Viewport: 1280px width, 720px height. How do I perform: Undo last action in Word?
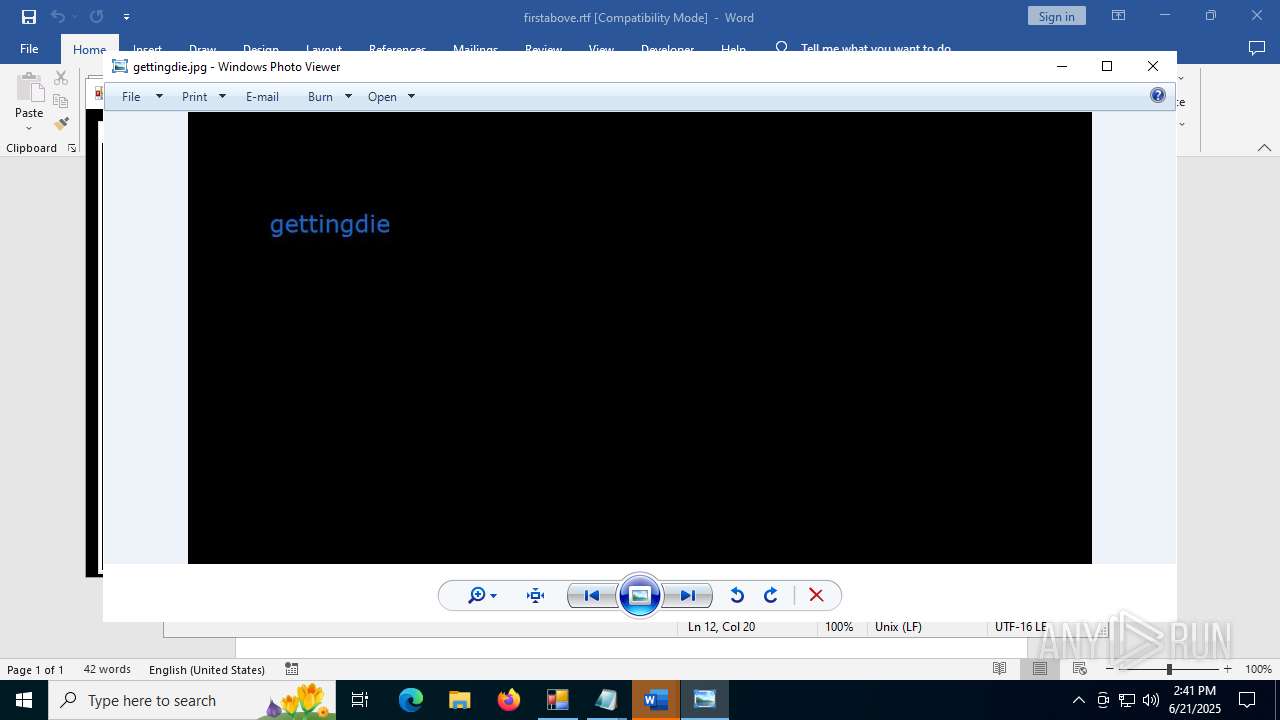tap(58, 17)
